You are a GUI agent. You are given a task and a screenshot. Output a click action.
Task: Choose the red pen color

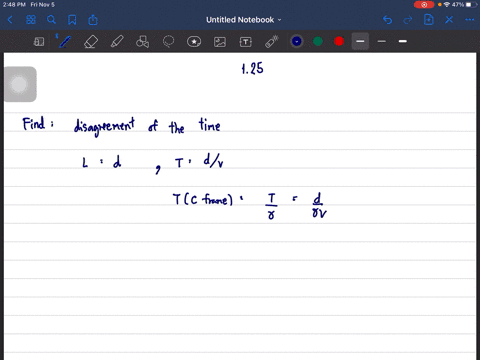pos(339,41)
